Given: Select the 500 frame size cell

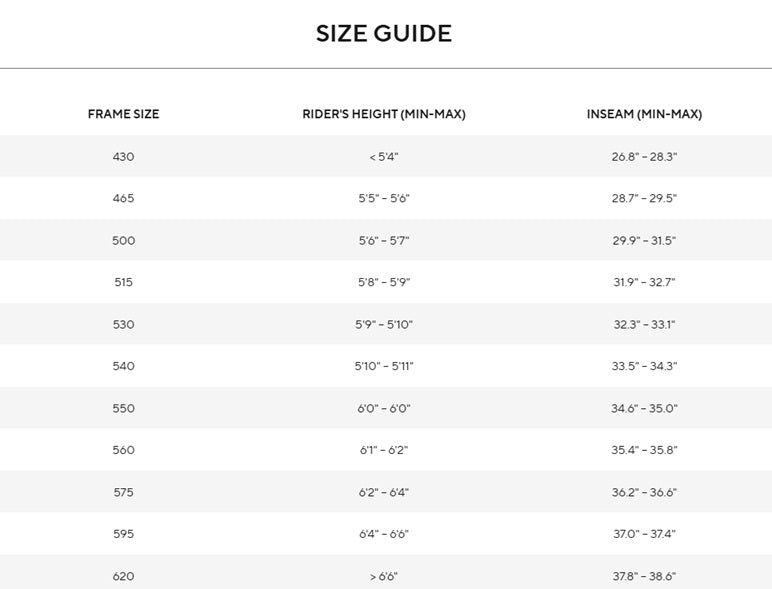Looking at the screenshot, I should (123, 240).
